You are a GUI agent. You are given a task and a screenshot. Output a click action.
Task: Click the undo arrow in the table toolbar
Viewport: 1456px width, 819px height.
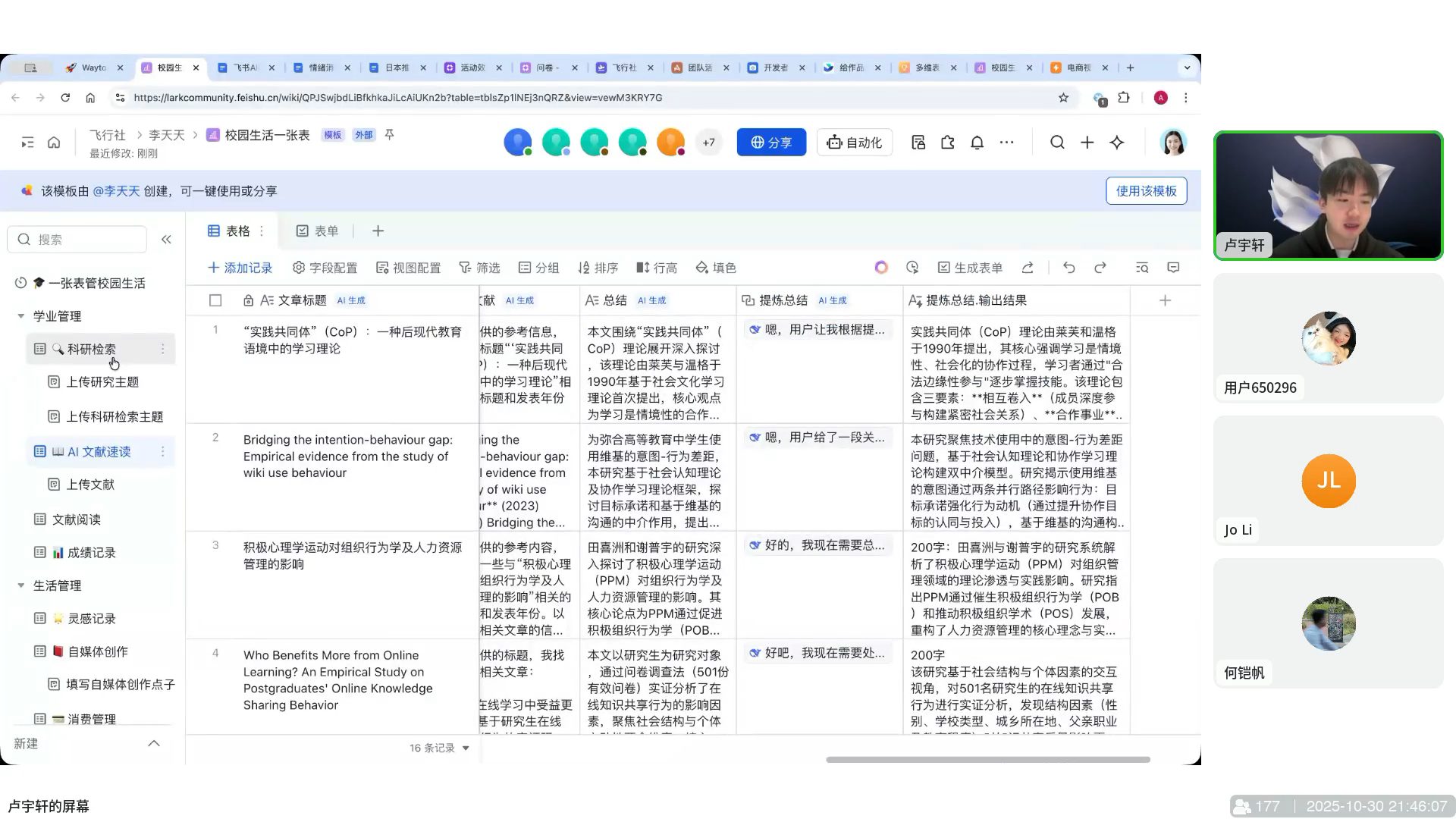1068,268
